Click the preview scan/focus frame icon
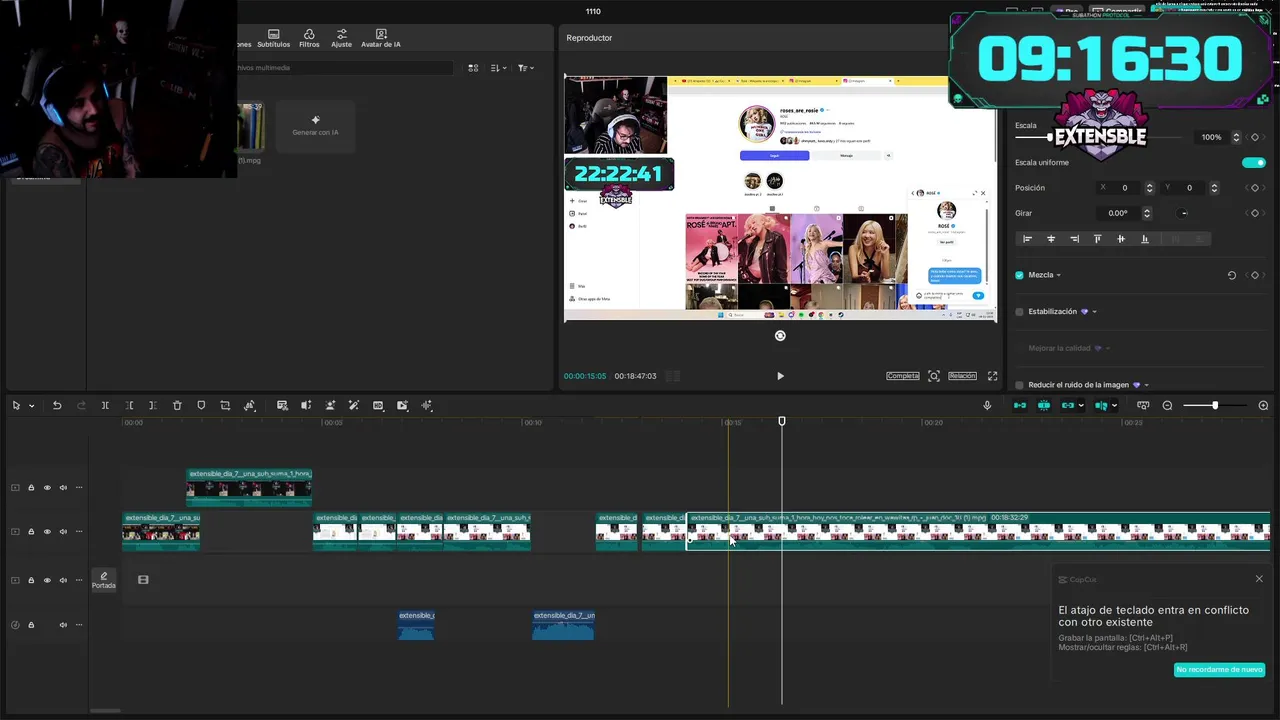 coord(933,376)
